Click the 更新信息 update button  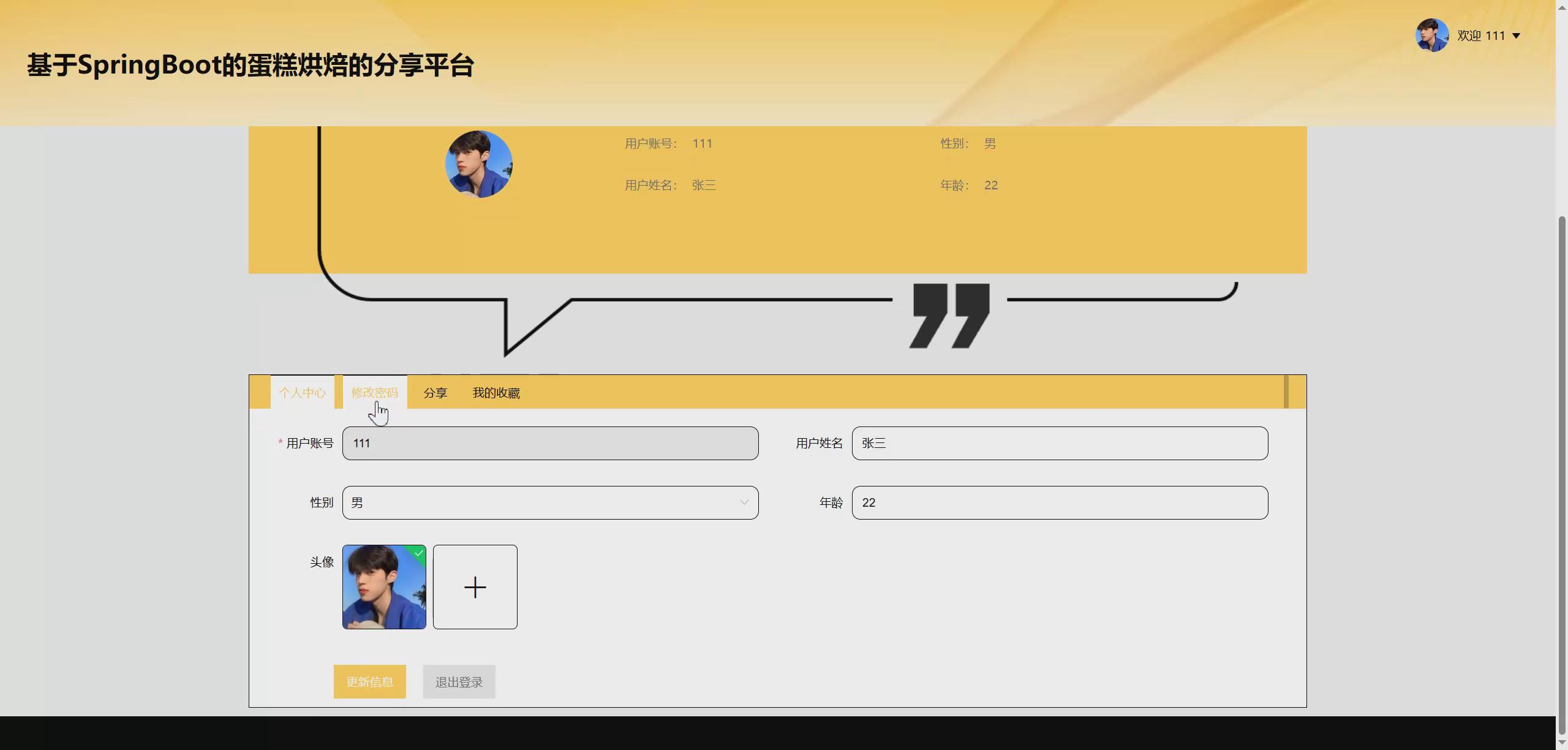point(369,681)
